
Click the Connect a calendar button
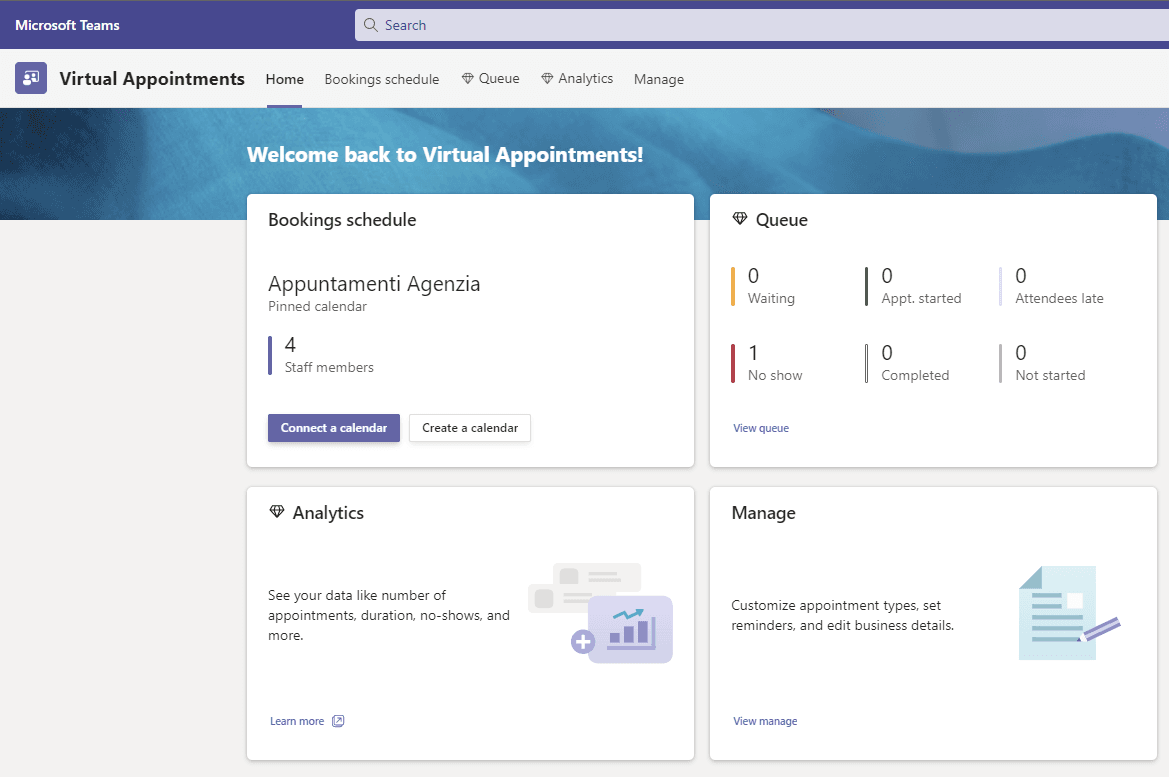point(334,428)
